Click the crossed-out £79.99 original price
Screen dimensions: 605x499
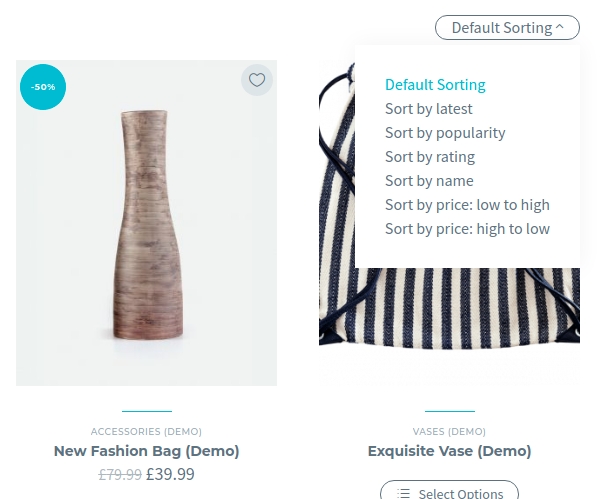(x=120, y=475)
